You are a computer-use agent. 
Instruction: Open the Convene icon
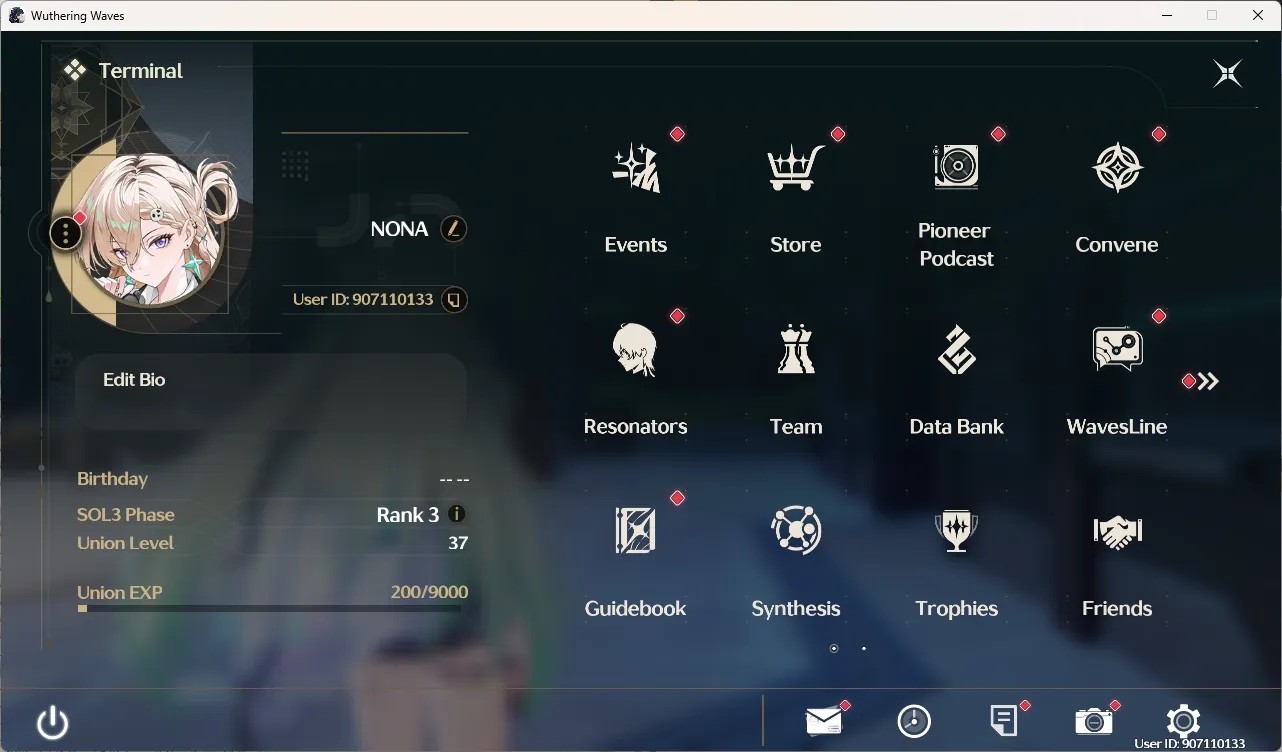[x=1117, y=168]
